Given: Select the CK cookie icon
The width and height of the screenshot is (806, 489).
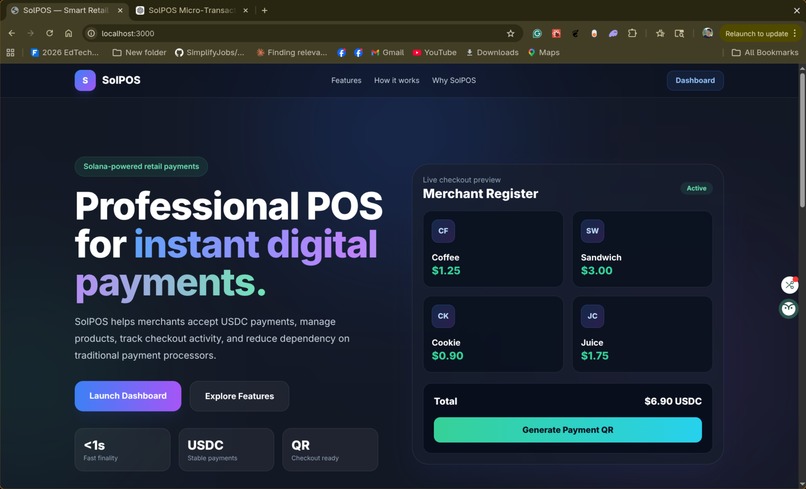Looking at the screenshot, I should [443, 316].
